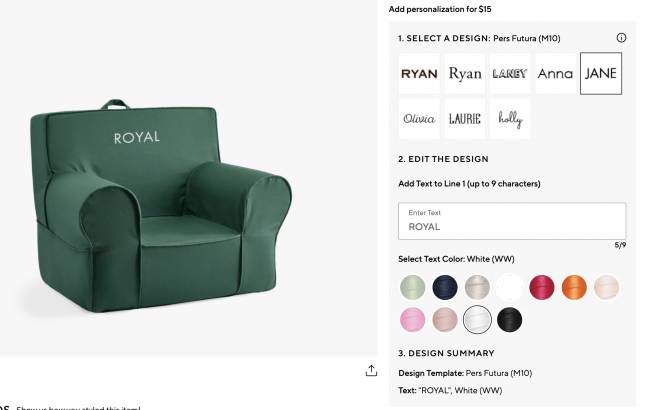Select the highlighted white thread swatch

(x=477, y=320)
